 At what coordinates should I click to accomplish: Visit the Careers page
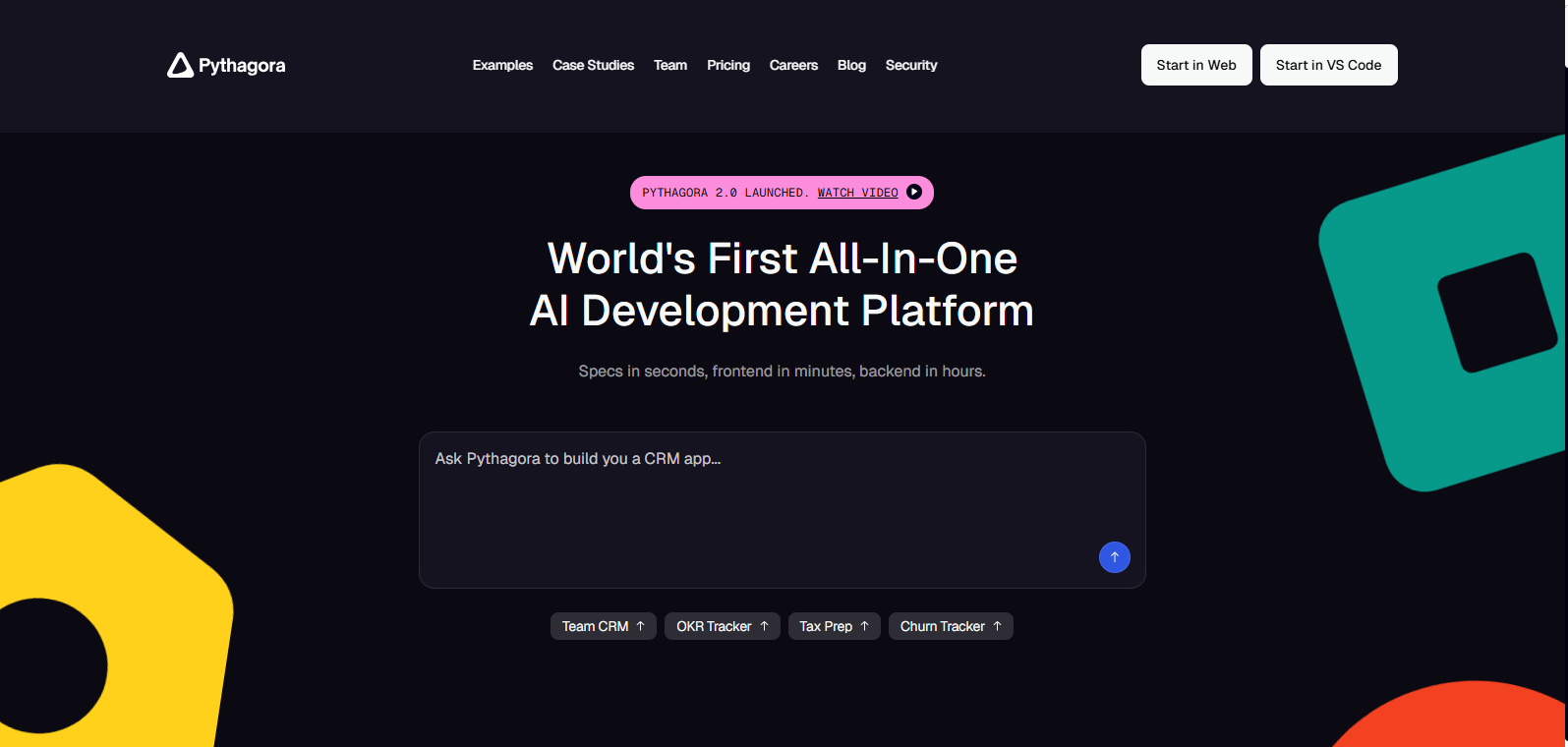793,65
